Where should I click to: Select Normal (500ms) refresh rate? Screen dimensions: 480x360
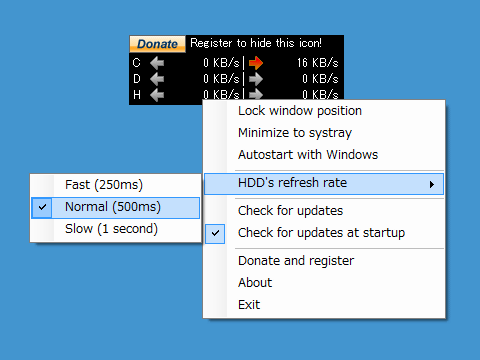(116, 208)
